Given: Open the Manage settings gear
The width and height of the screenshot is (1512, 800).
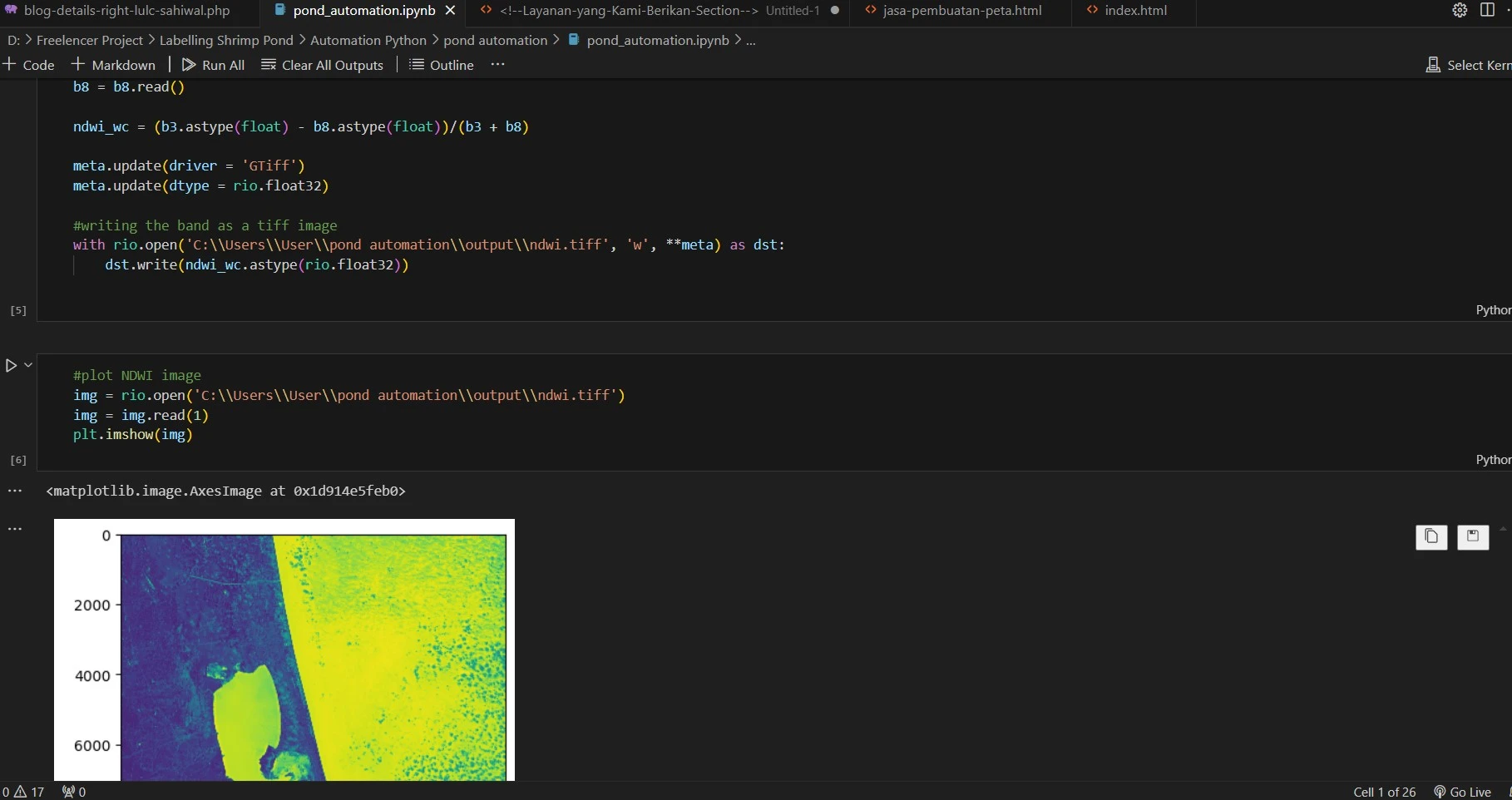Looking at the screenshot, I should [x=1459, y=11].
